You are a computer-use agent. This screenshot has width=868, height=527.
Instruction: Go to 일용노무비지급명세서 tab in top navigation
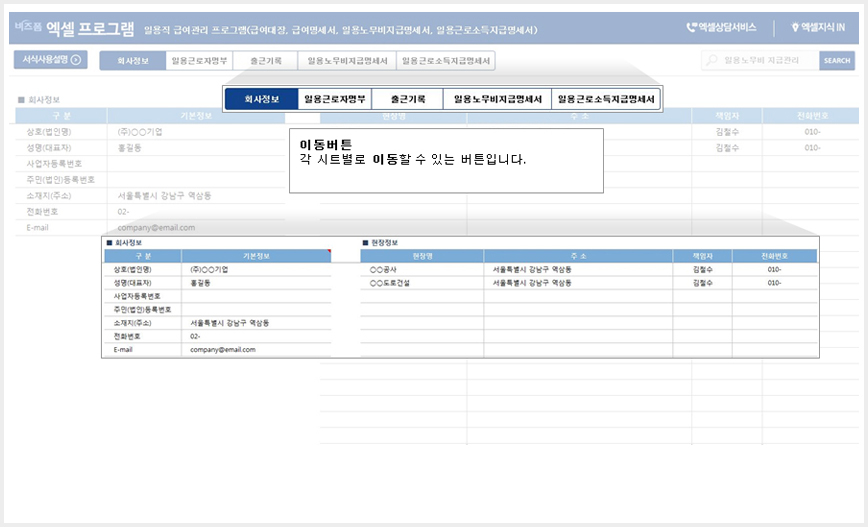[347, 61]
